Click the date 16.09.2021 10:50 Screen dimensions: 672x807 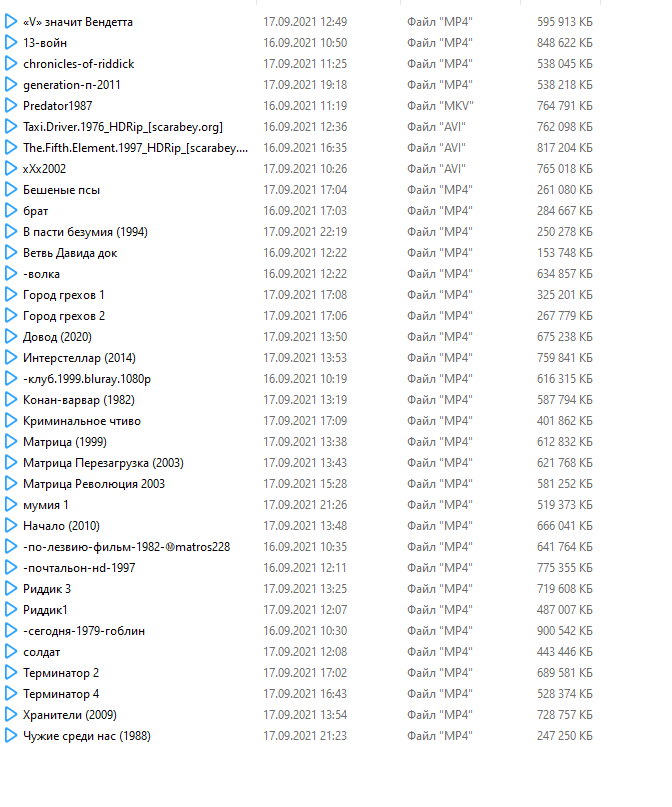[x=305, y=43]
